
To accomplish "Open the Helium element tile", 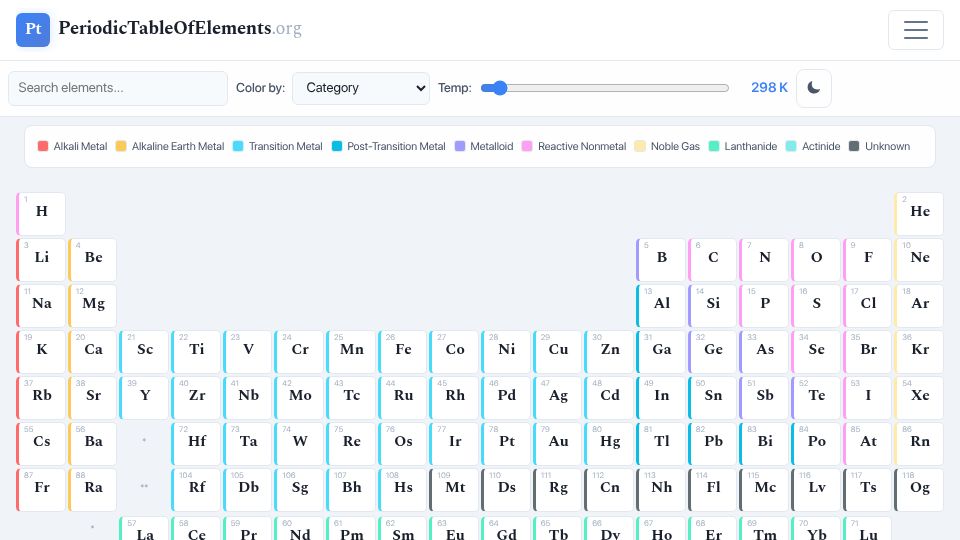I will (919, 214).
